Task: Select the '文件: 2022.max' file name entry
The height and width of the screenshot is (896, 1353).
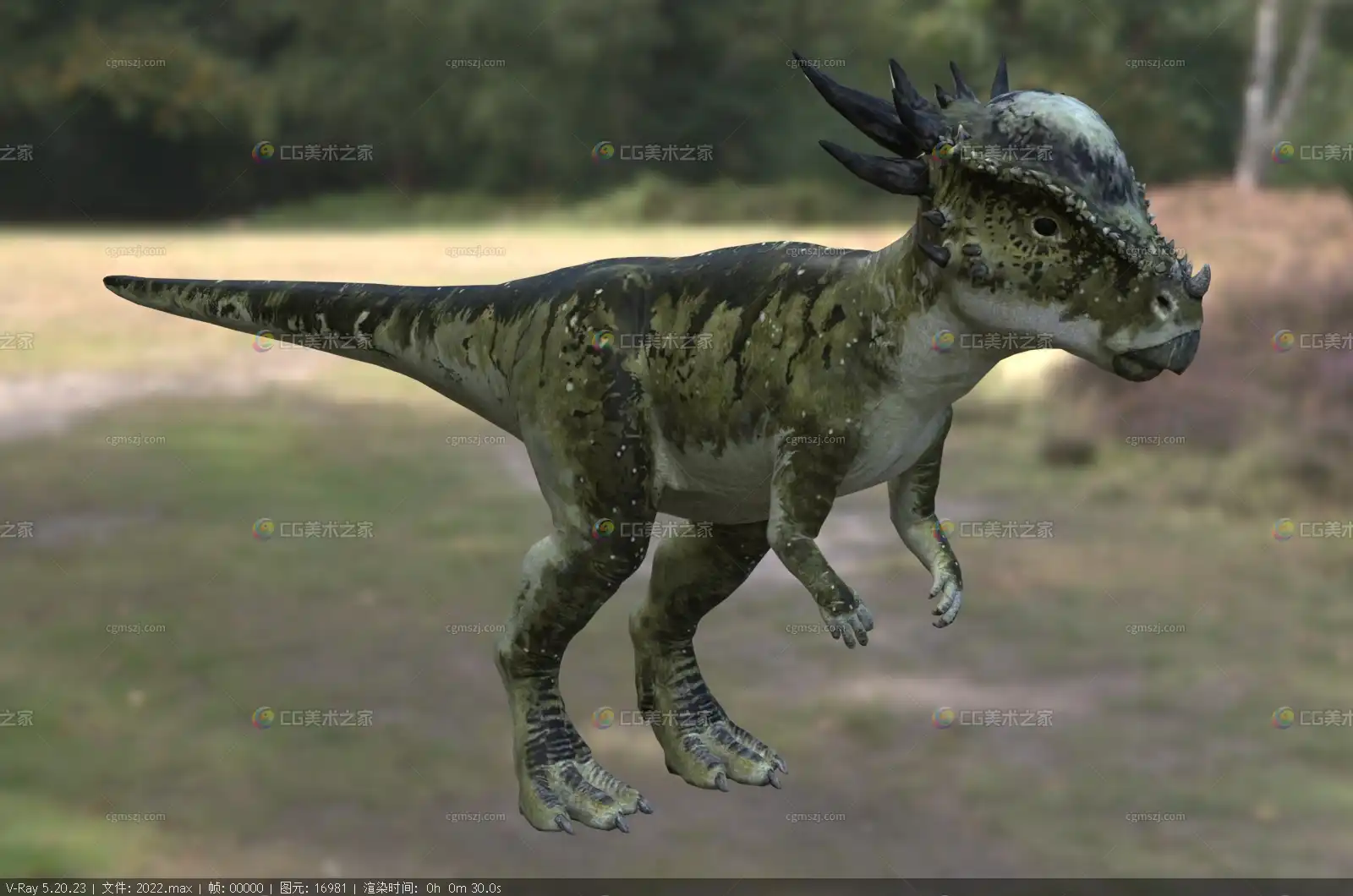Action: pos(149,888)
